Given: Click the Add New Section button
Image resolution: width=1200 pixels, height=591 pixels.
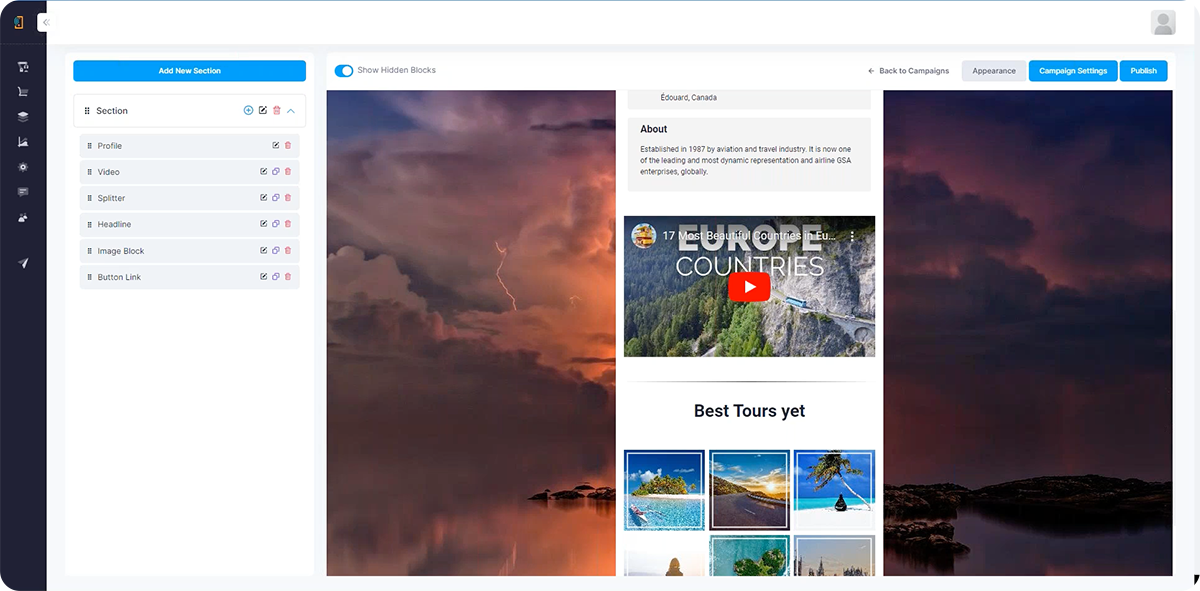Looking at the screenshot, I should click(x=189, y=71).
